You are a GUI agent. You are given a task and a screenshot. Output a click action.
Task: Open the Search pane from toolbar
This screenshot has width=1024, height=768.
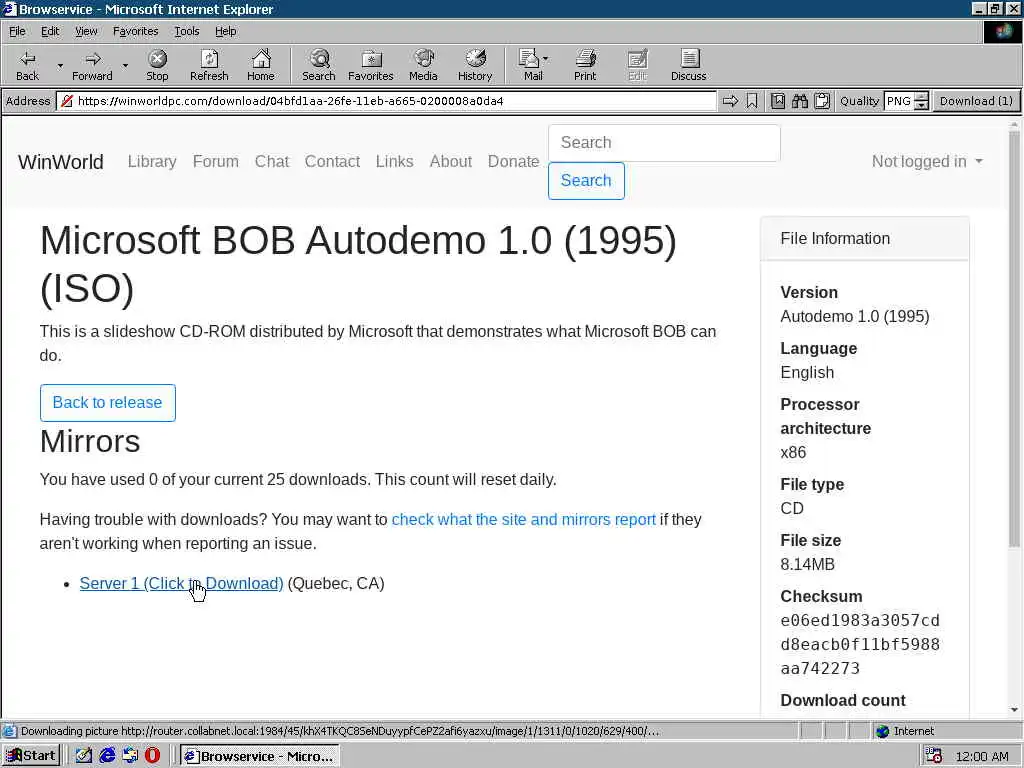click(319, 65)
